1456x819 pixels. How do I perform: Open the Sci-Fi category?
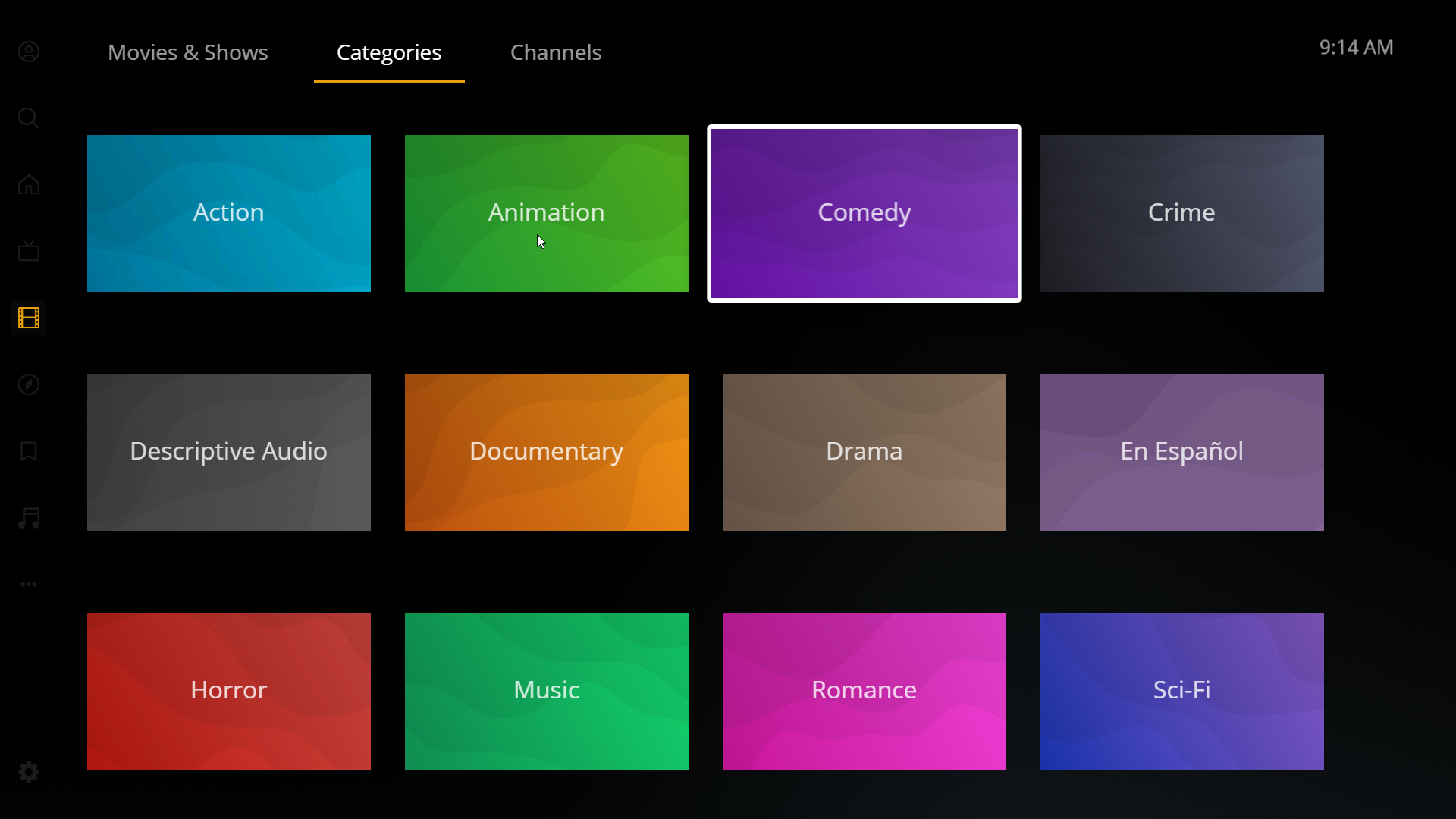1181,691
